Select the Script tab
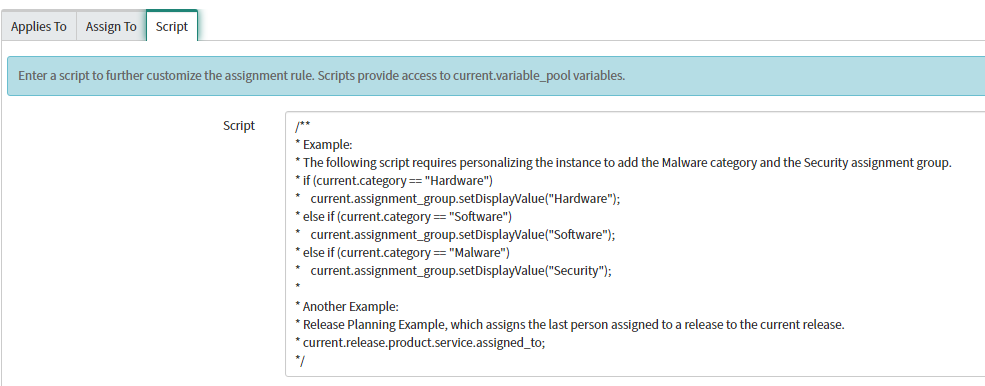Image resolution: width=985 pixels, height=386 pixels. [171, 26]
